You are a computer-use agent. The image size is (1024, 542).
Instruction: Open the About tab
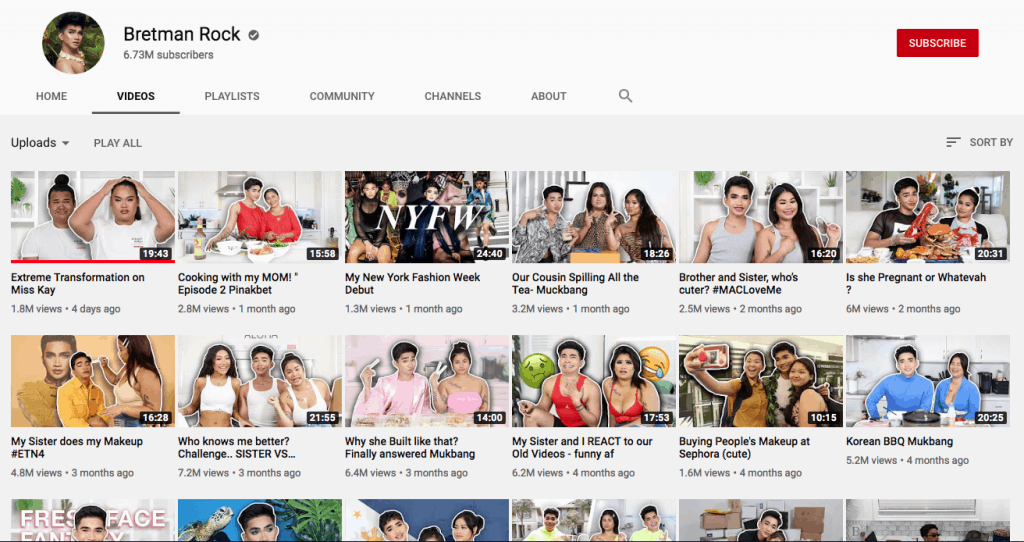click(x=548, y=96)
